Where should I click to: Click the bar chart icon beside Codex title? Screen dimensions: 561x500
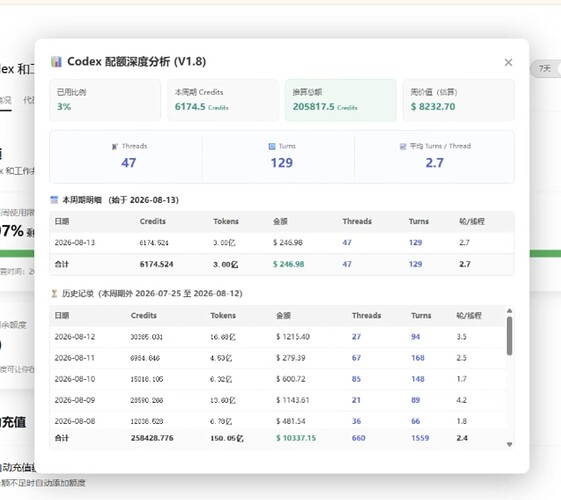pyautogui.click(x=56, y=62)
